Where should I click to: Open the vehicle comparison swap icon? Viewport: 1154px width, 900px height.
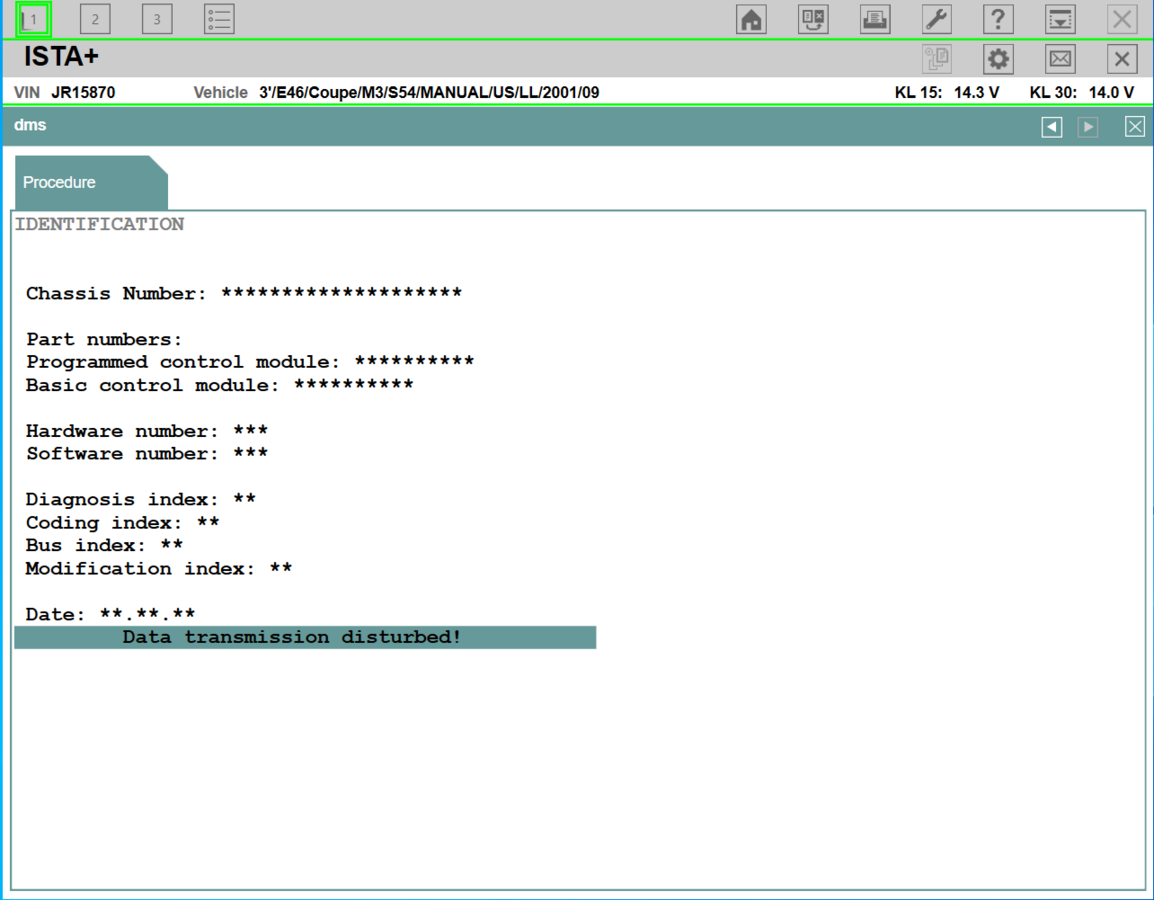(813, 19)
